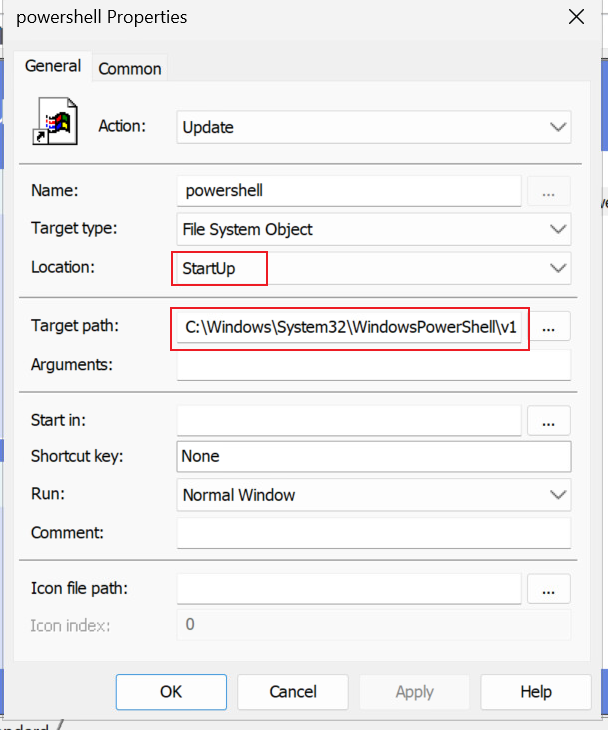
Task: Switch to the Common tab
Action: tap(130, 68)
